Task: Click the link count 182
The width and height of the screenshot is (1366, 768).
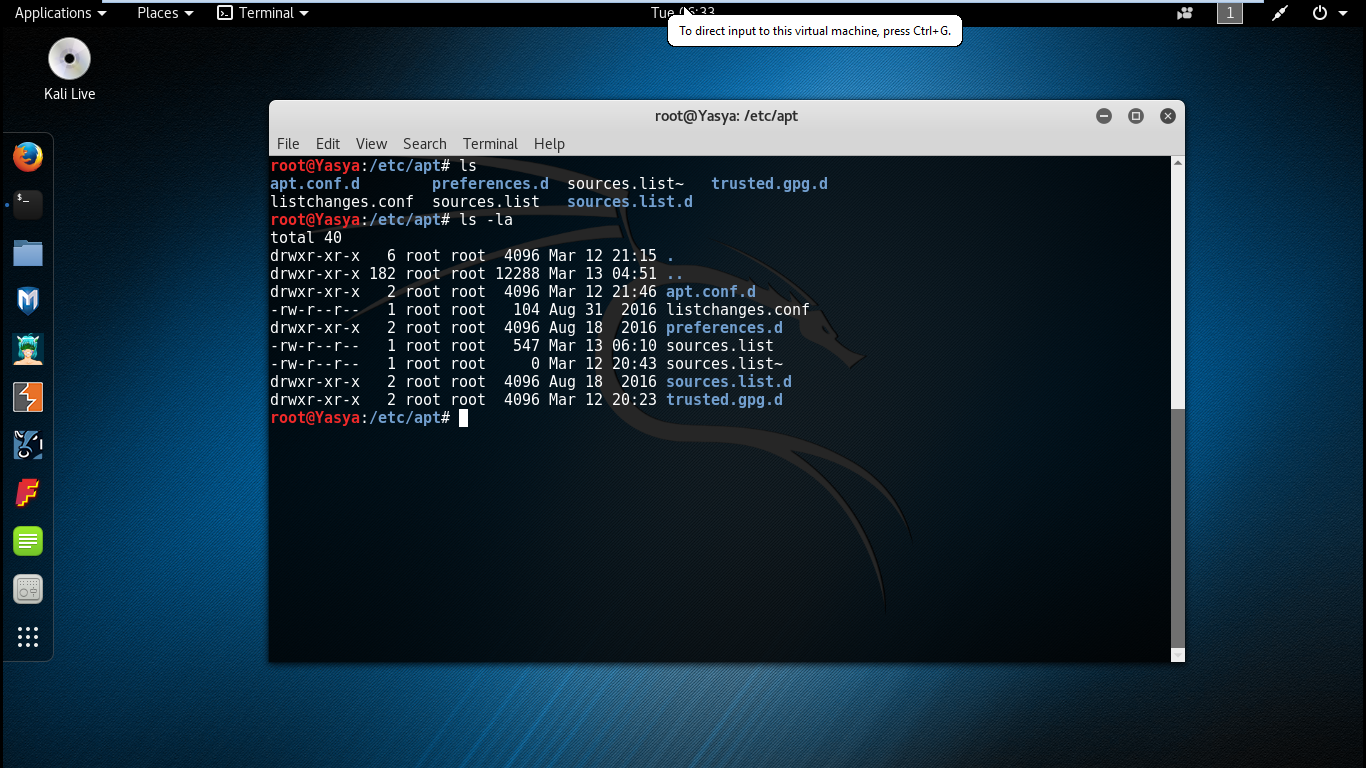Action: tap(382, 274)
